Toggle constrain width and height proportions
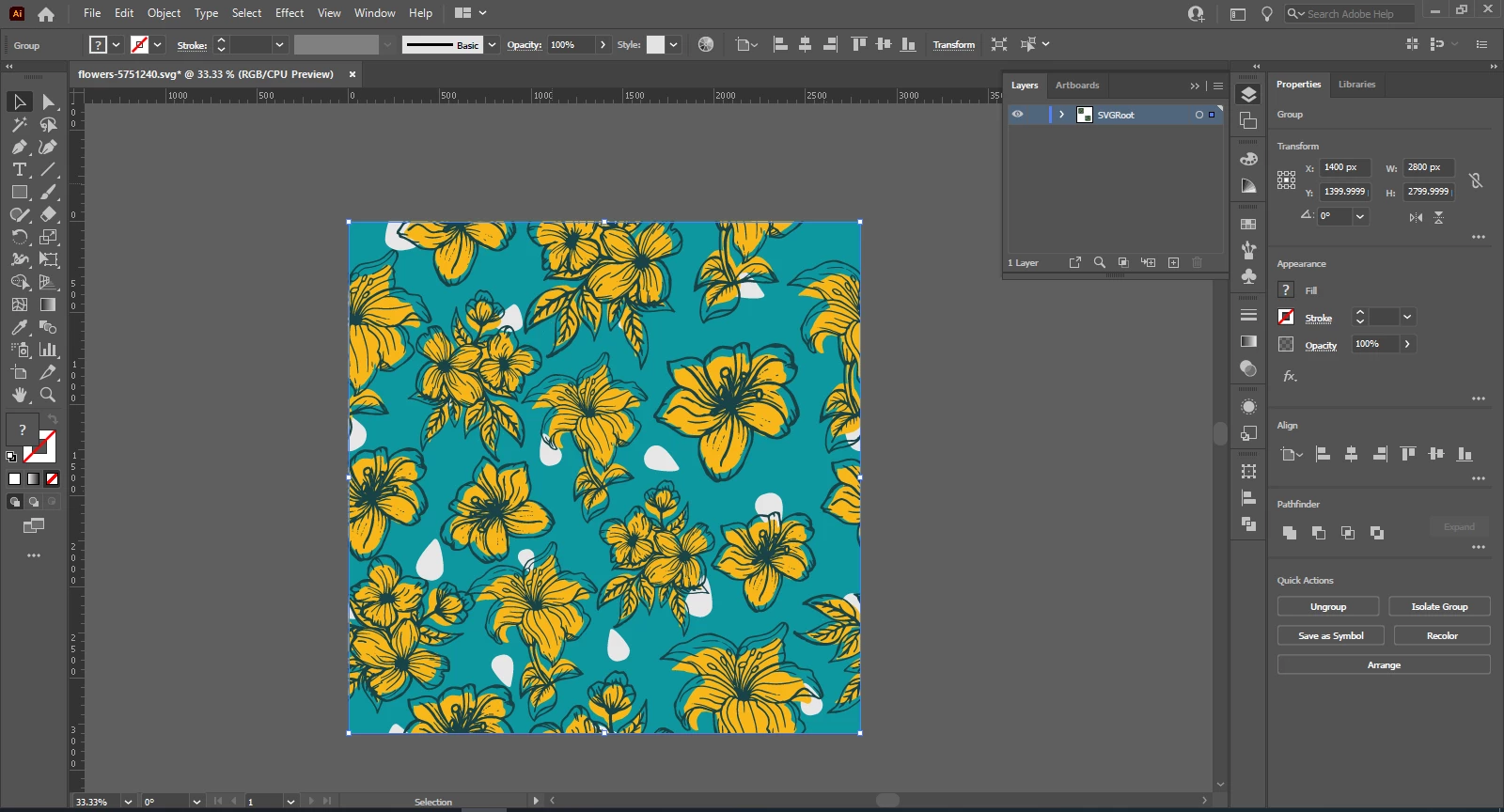Screen dimensions: 1504x812 [1476, 180]
